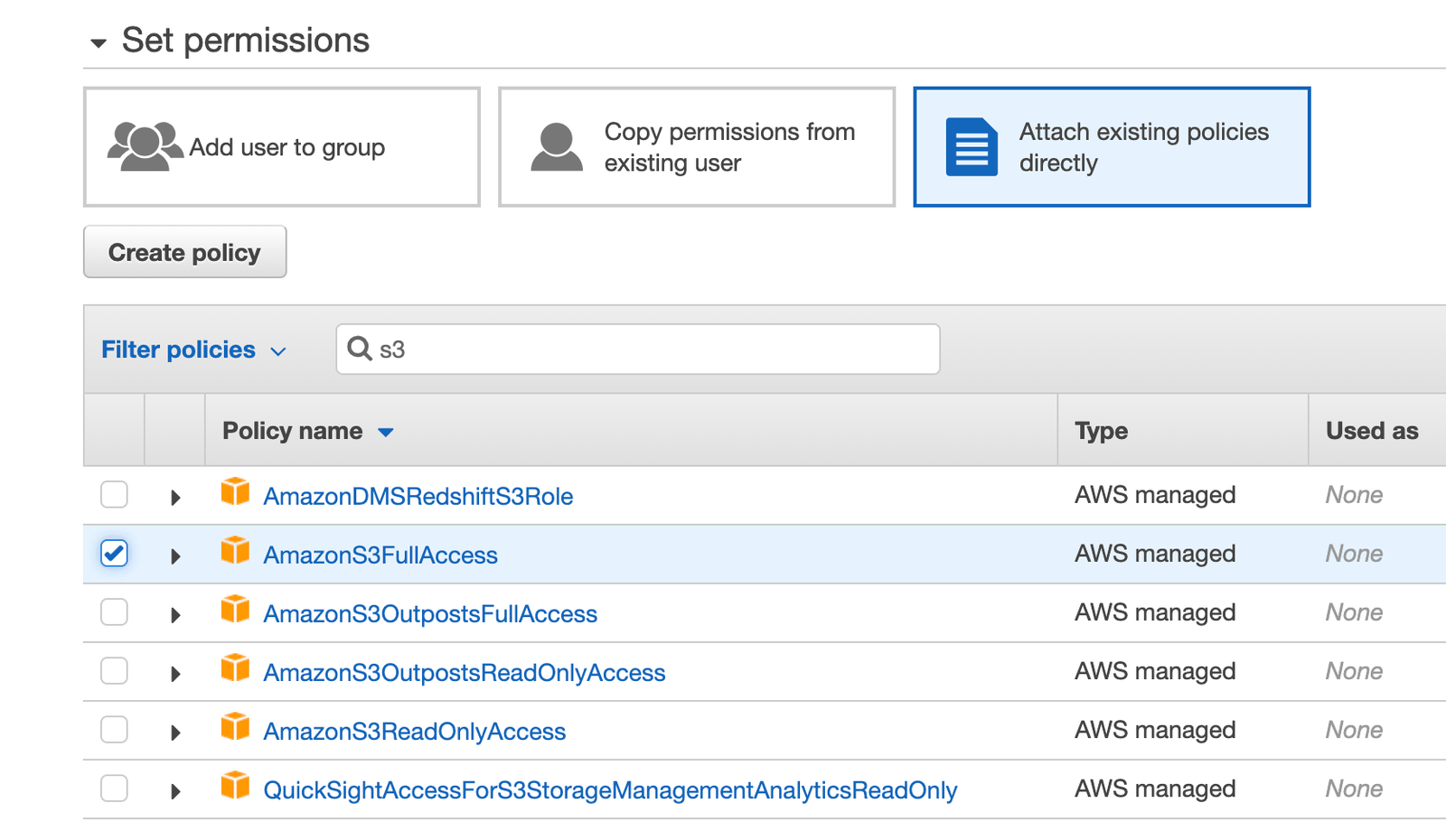Click None in AmazonS3OutpostsFullAccess row

click(1354, 612)
